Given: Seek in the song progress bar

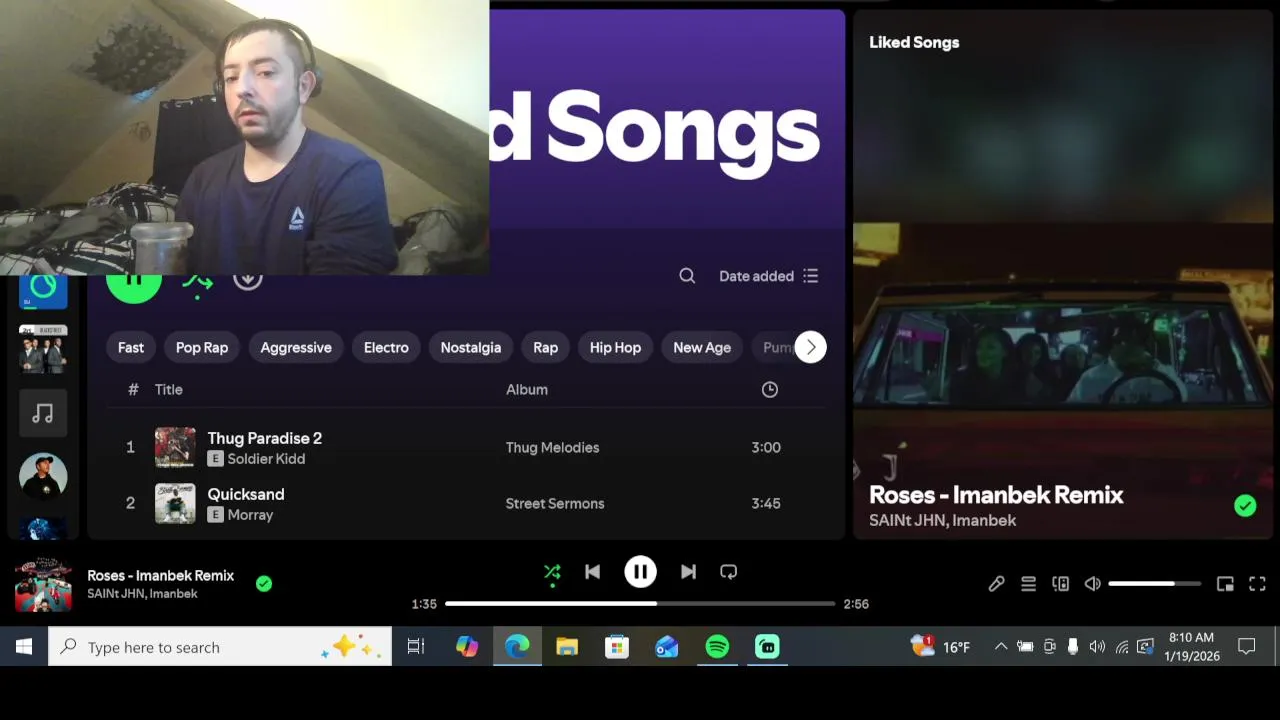Looking at the screenshot, I should tap(640, 604).
